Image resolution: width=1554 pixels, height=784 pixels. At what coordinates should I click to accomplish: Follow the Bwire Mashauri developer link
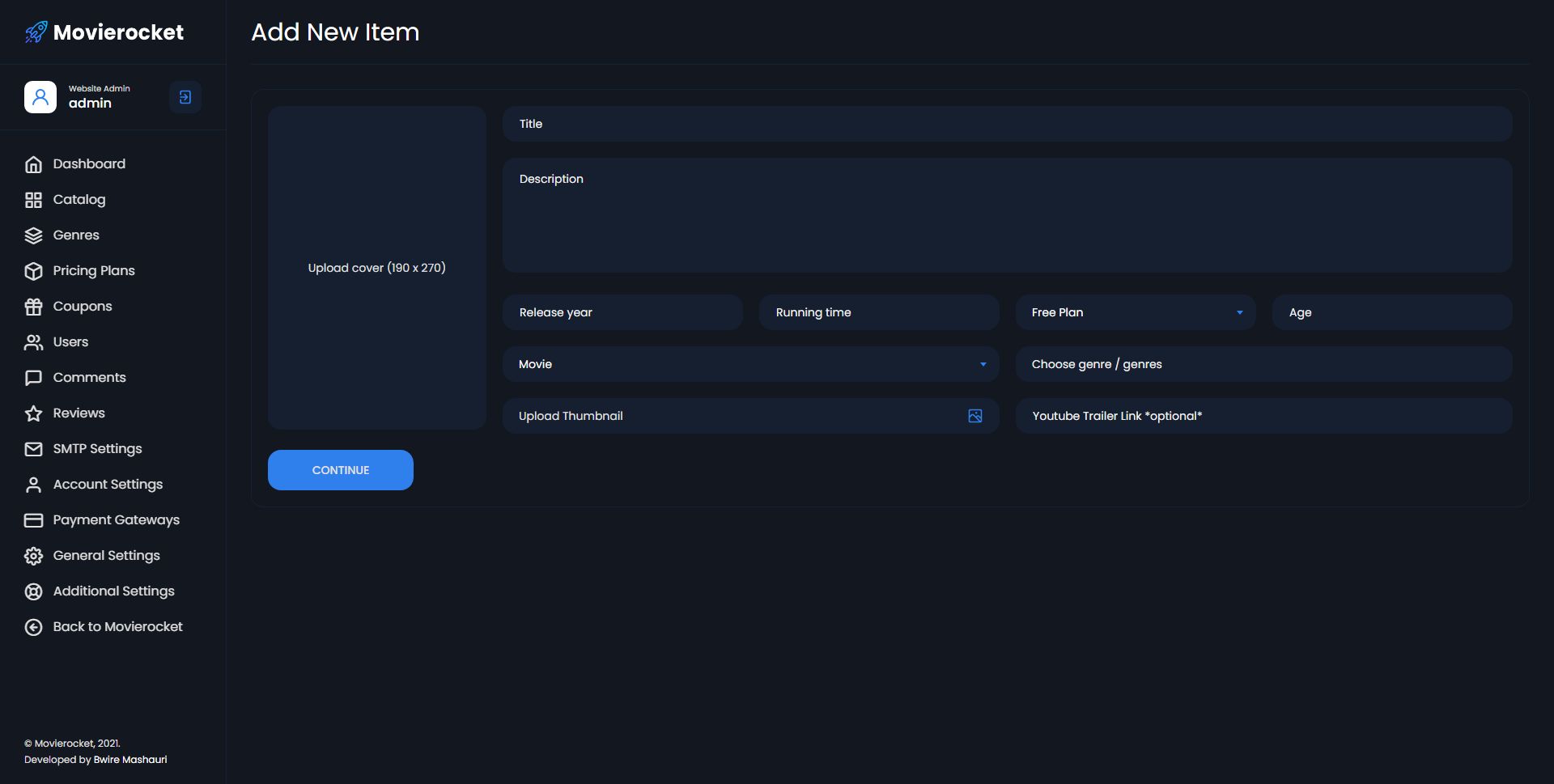point(130,760)
